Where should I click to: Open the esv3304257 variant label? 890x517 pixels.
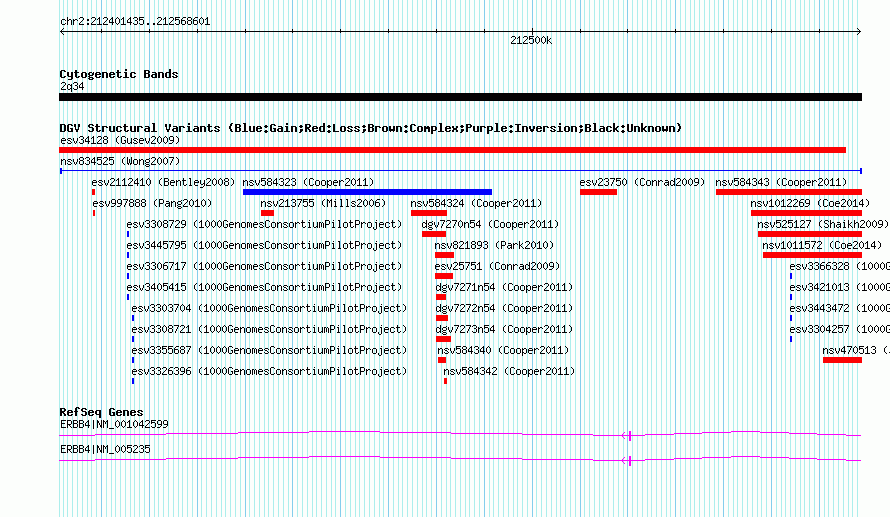(839, 329)
